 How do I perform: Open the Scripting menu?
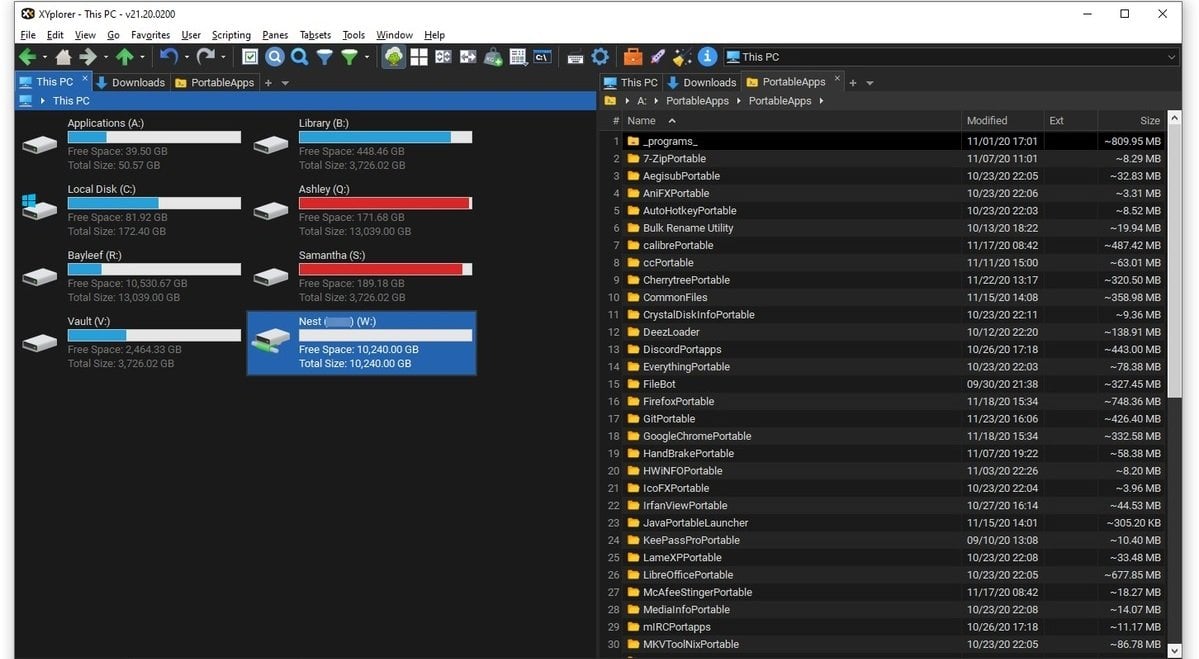[231, 35]
